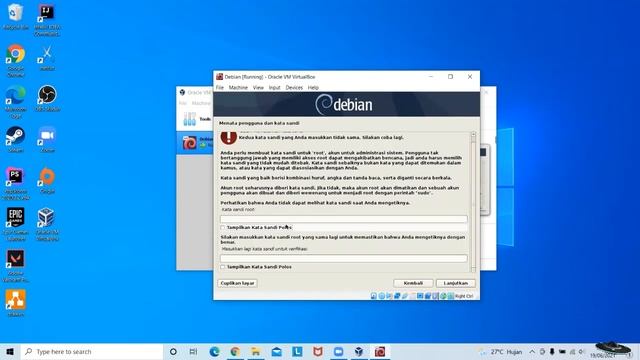This screenshot has width=640, height=360.
Task: Focus the Kata sandi root input field
Action: (344, 219)
